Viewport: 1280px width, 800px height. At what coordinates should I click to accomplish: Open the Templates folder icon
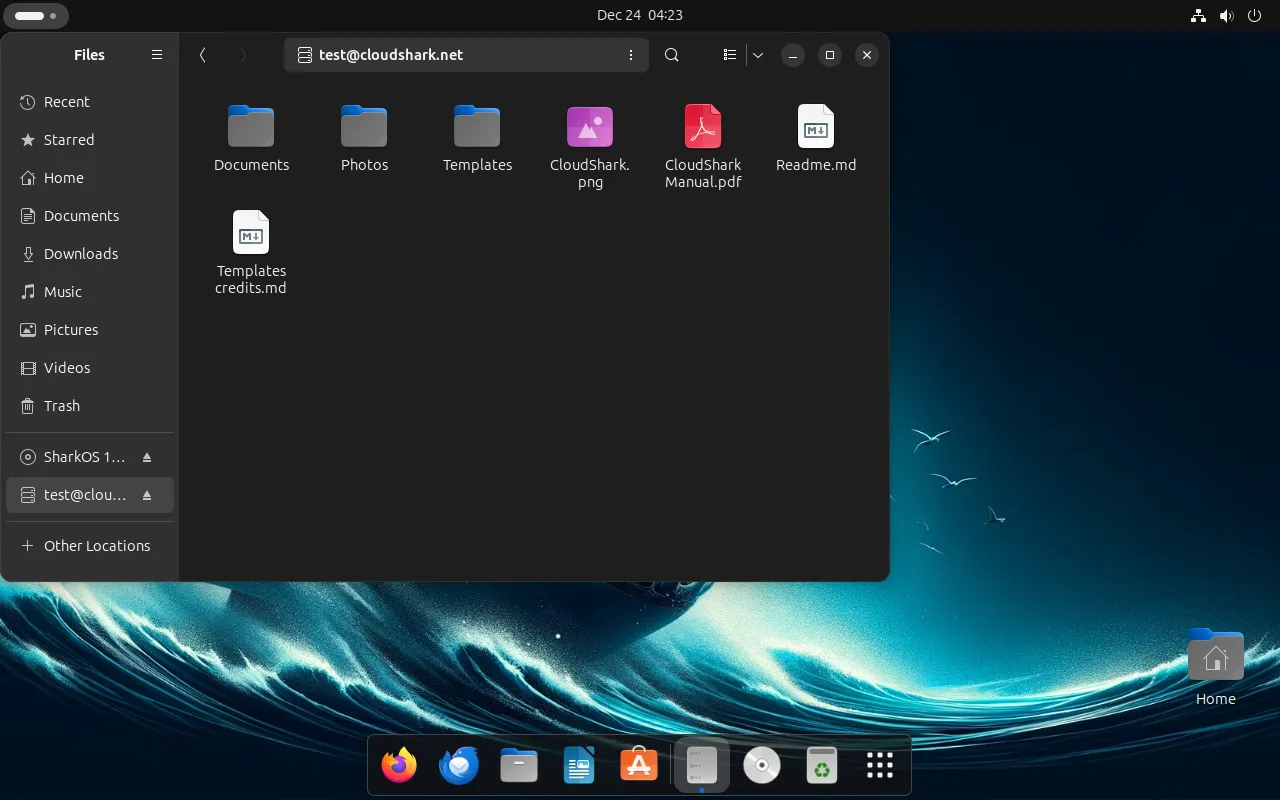477,127
